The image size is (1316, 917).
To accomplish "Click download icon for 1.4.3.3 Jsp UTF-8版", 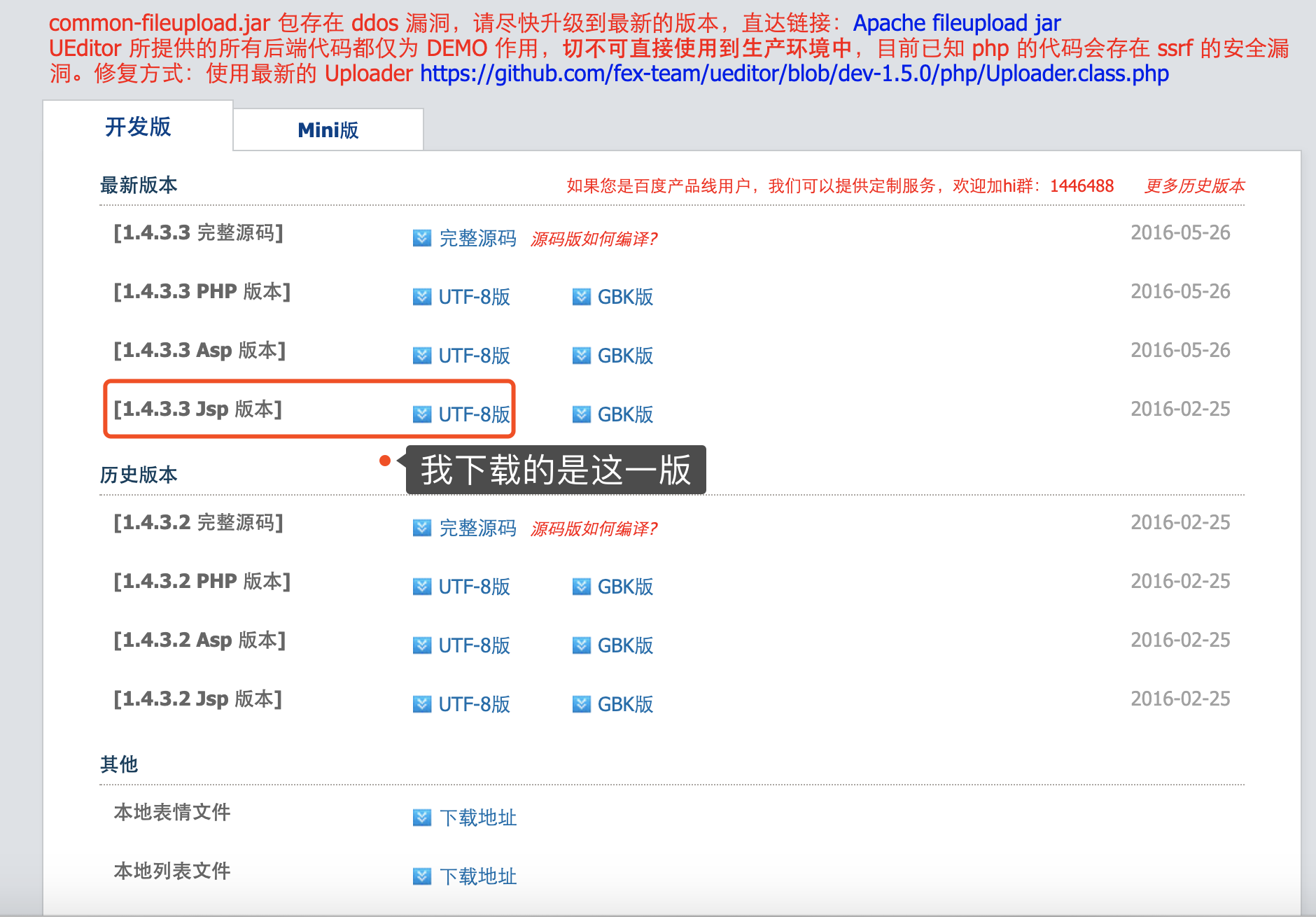I will (422, 414).
